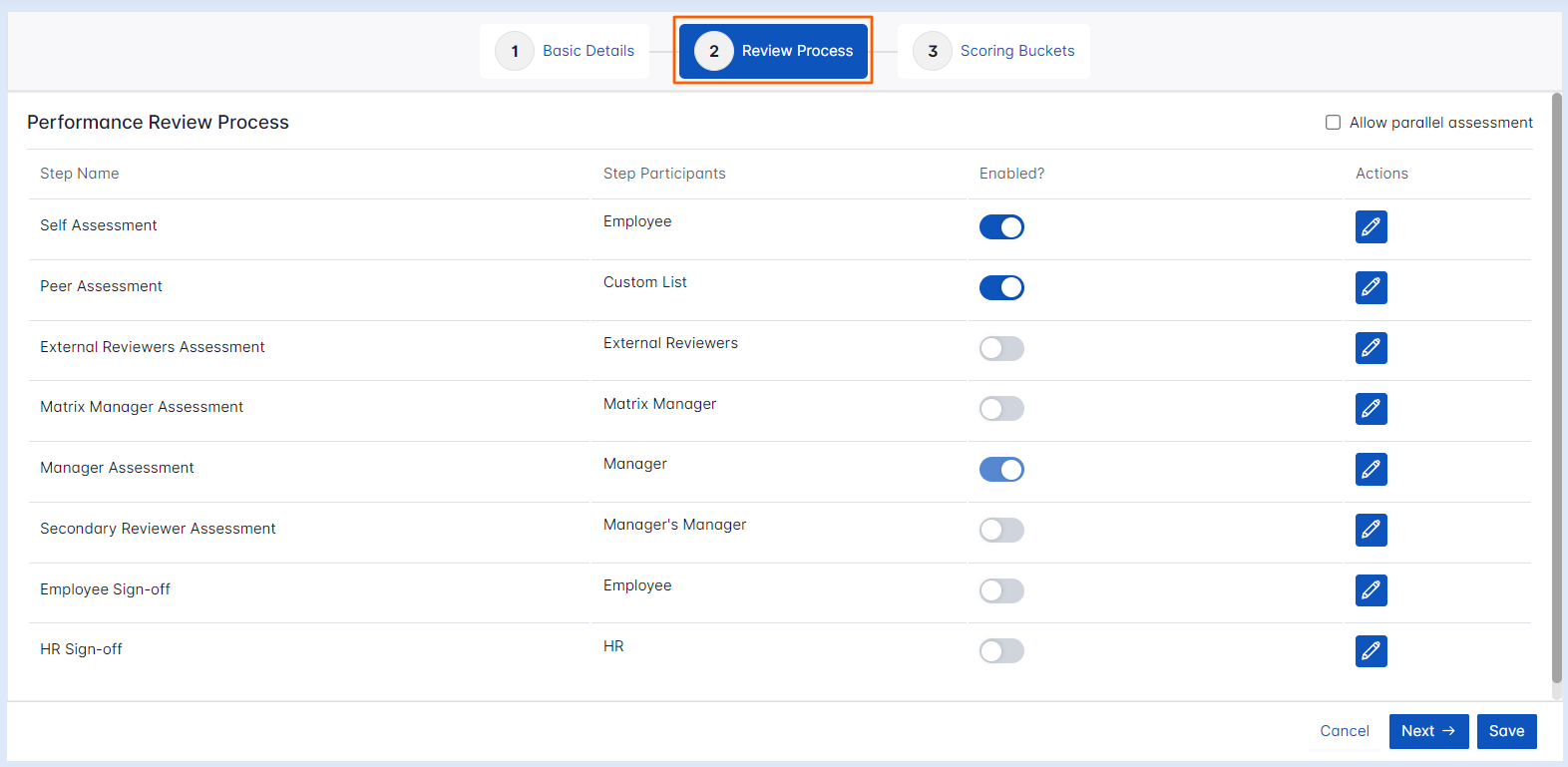Image resolution: width=1568 pixels, height=767 pixels.
Task: Switch on Matrix Manager Assessment
Action: point(1001,409)
